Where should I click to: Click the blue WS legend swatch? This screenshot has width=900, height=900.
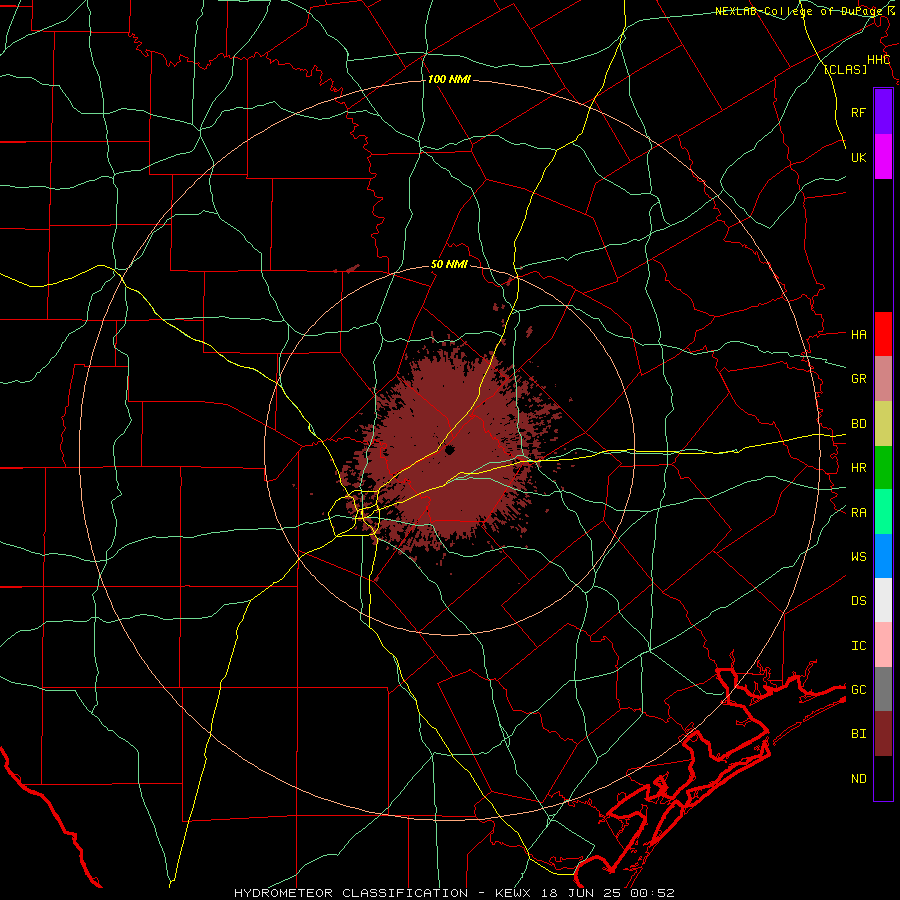click(x=883, y=556)
